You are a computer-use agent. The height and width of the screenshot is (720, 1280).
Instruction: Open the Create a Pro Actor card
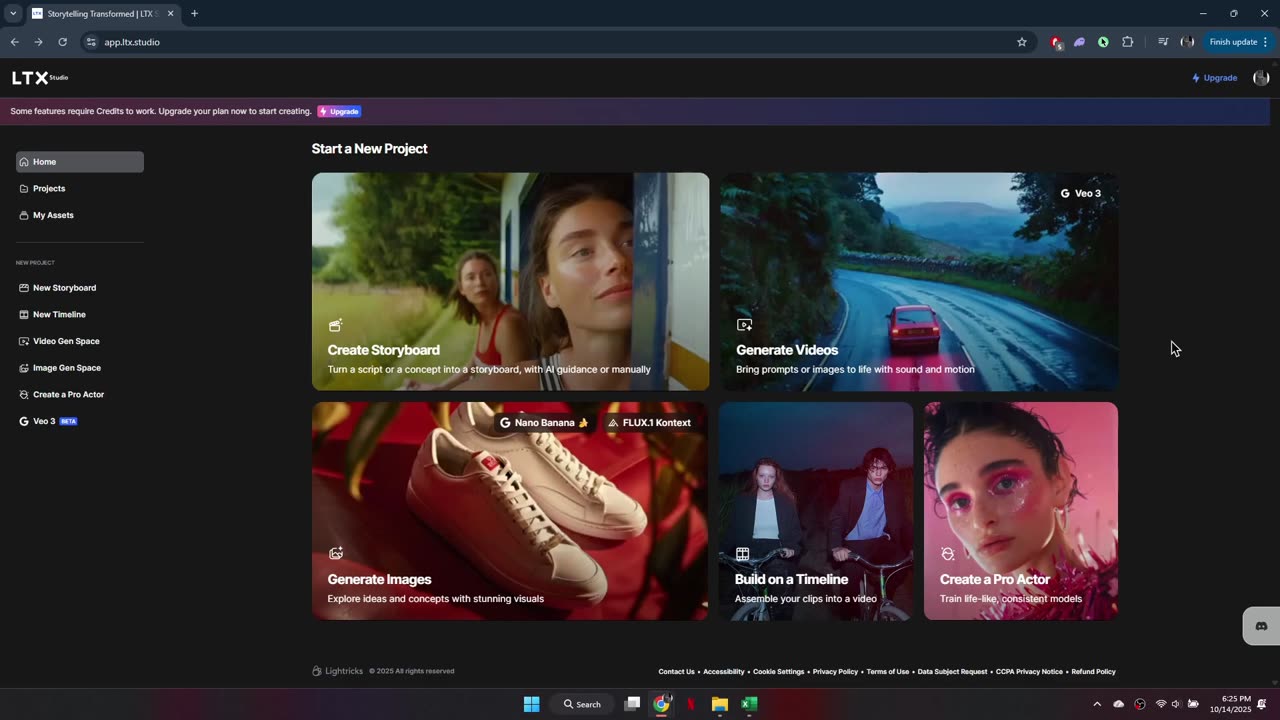pyautogui.click(x=1021, y=511)
